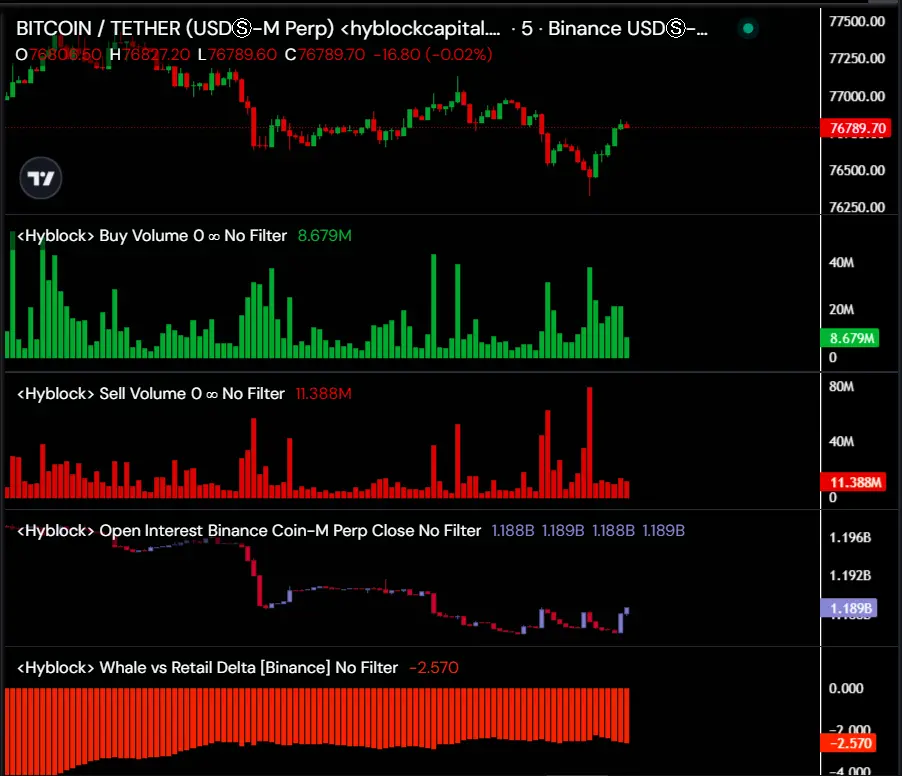Viewport: 902px width, 776px height.
Task: Click the TradingView logo icon
Action: pos(41,178)
